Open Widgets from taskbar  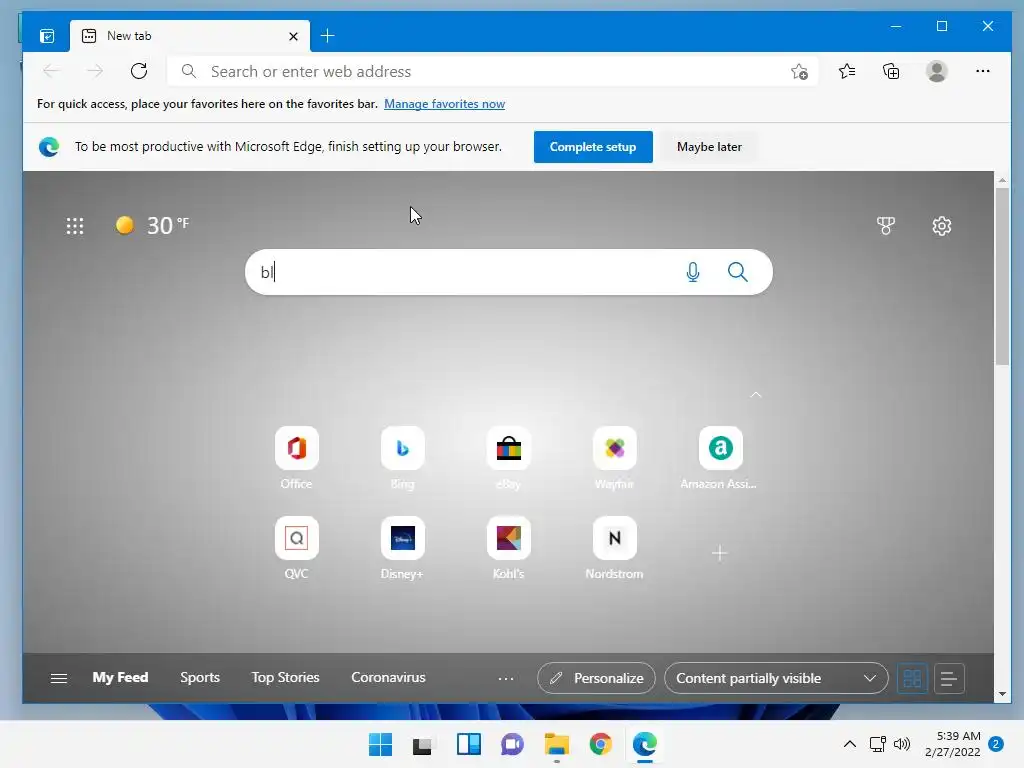pyautogui.click(x=468, y=744)
